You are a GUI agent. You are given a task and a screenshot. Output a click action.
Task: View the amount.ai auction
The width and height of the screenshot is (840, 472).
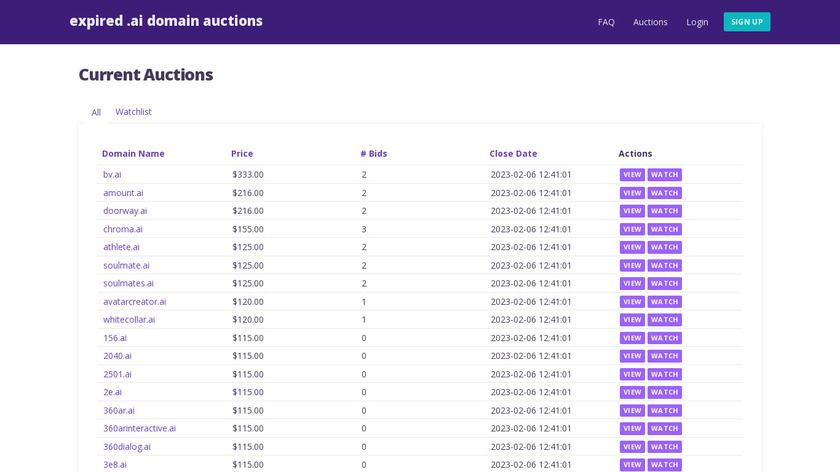(632, 193)
